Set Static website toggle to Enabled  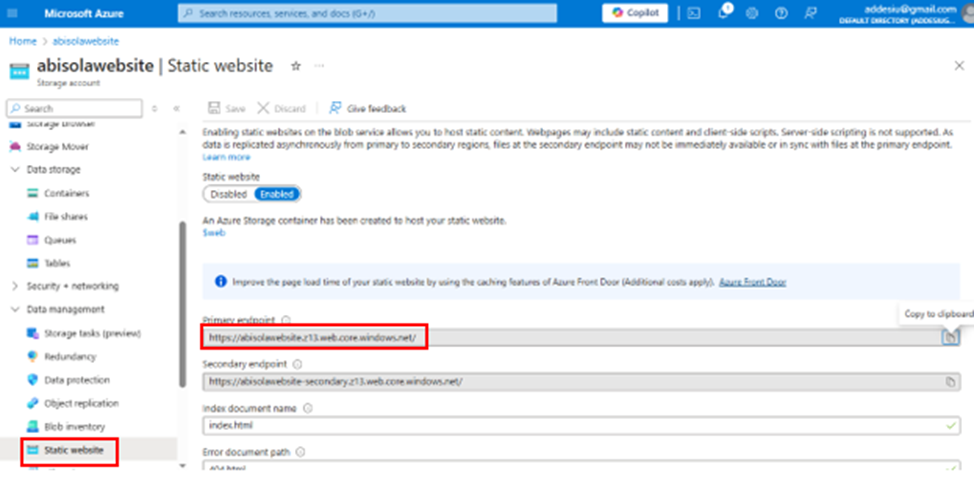(x=277, y=194)
